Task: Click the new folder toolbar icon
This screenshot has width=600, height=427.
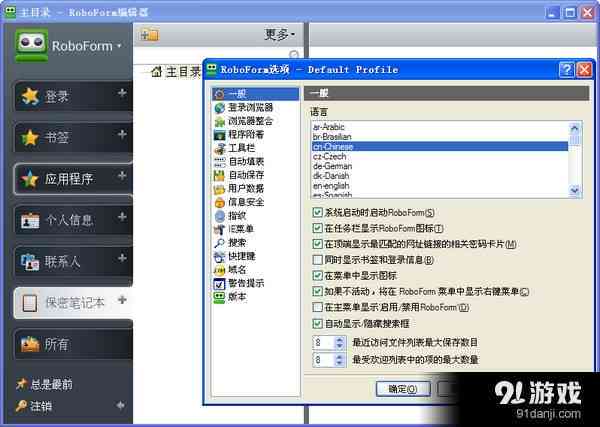Action: pos(149,35)
